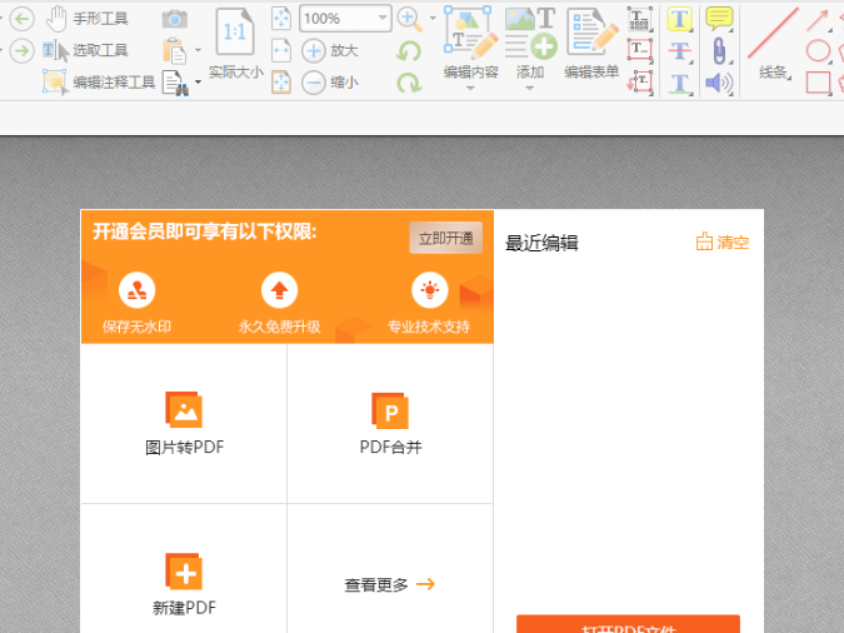Open the PDF合并 merge tile
The image size is (844, 633).
[390, 424]
